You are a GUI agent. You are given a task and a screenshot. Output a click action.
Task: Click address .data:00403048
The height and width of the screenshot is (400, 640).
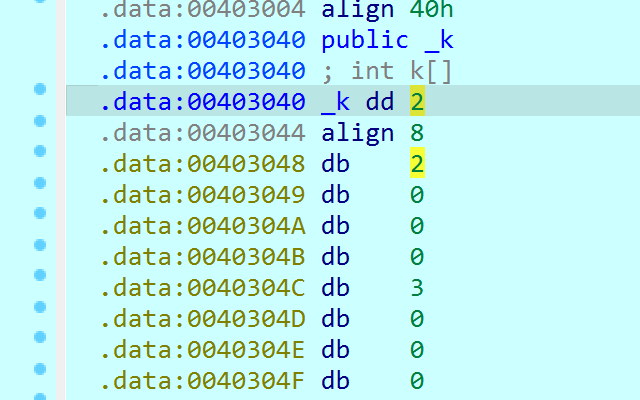pos(203,165)
